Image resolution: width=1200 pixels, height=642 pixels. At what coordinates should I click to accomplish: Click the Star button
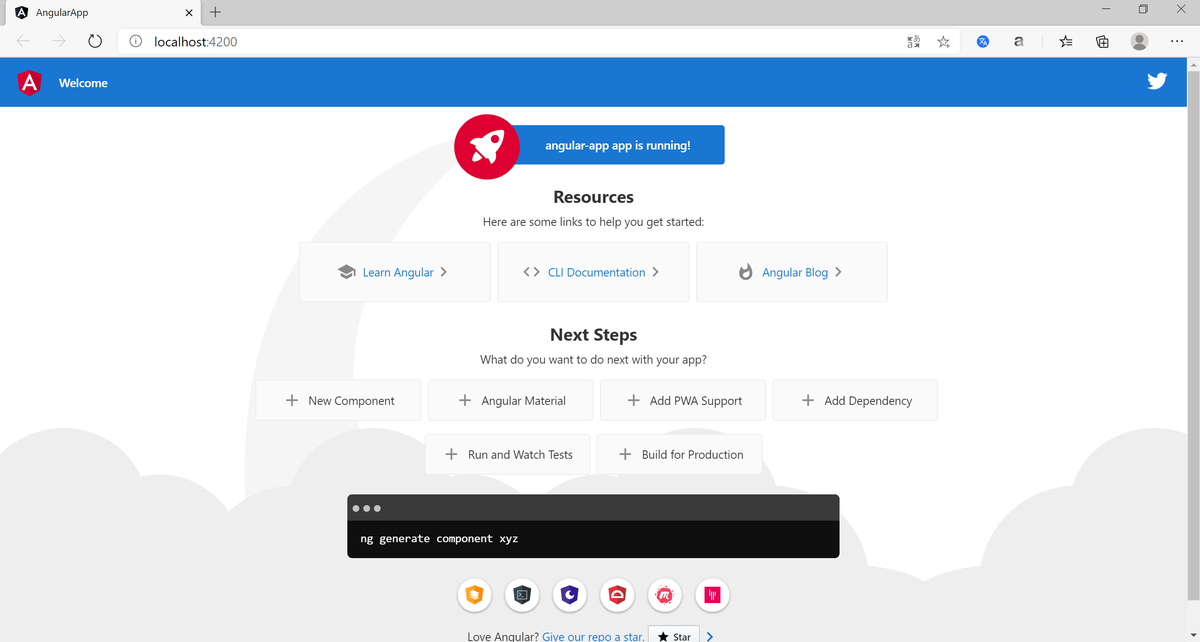coord(674,635)
